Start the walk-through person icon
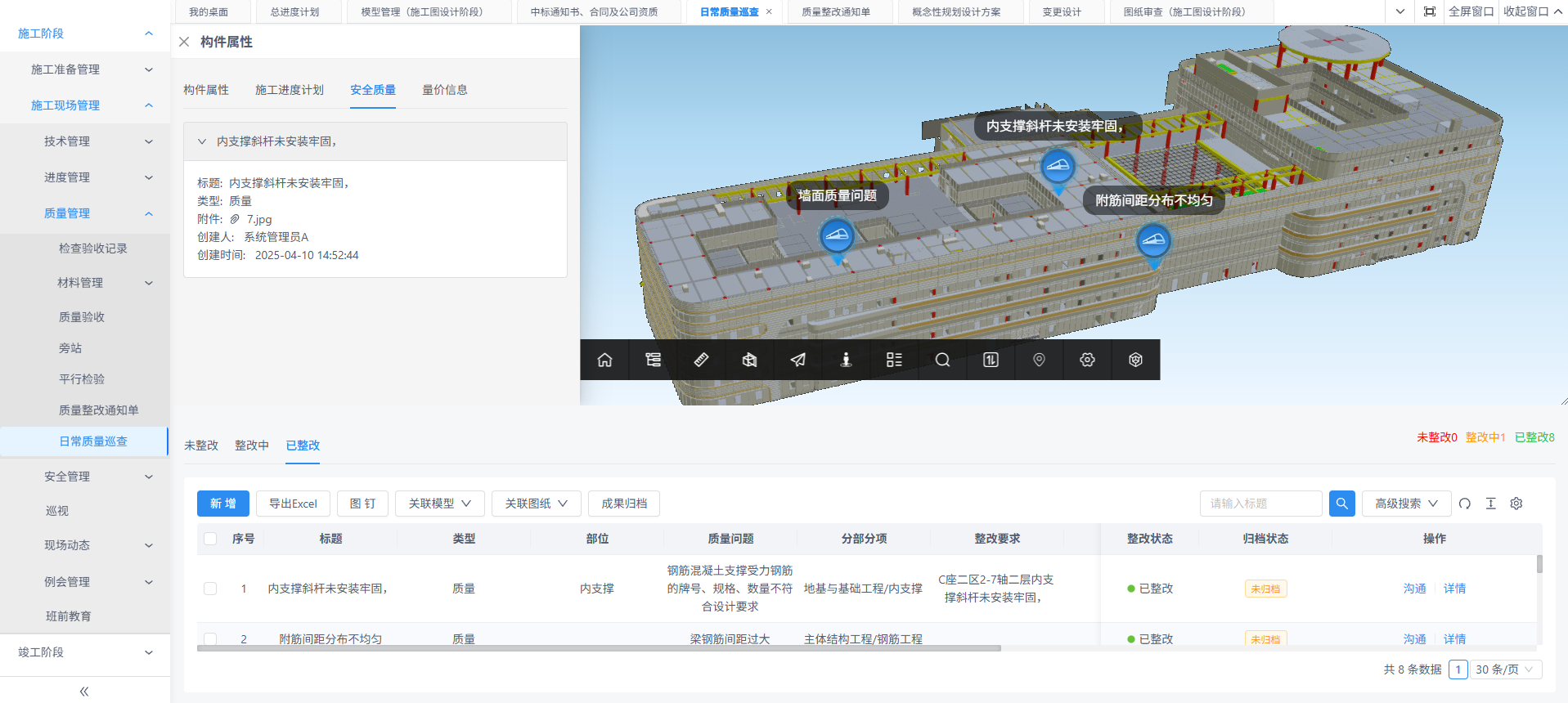The width and height of the screenshot is (1568, 703). (x=846, y=360)
